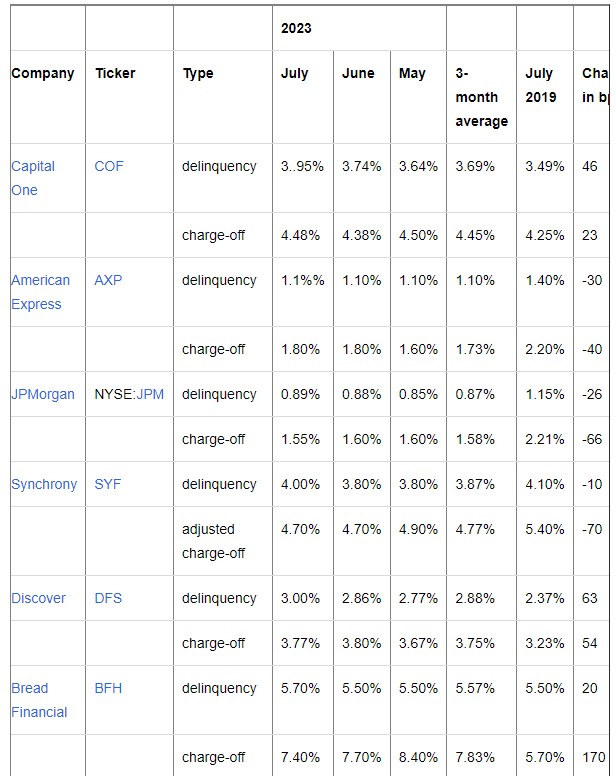Open the JPMorgan company link
This screenshot has height=776, width=616.
coord(42,395)
